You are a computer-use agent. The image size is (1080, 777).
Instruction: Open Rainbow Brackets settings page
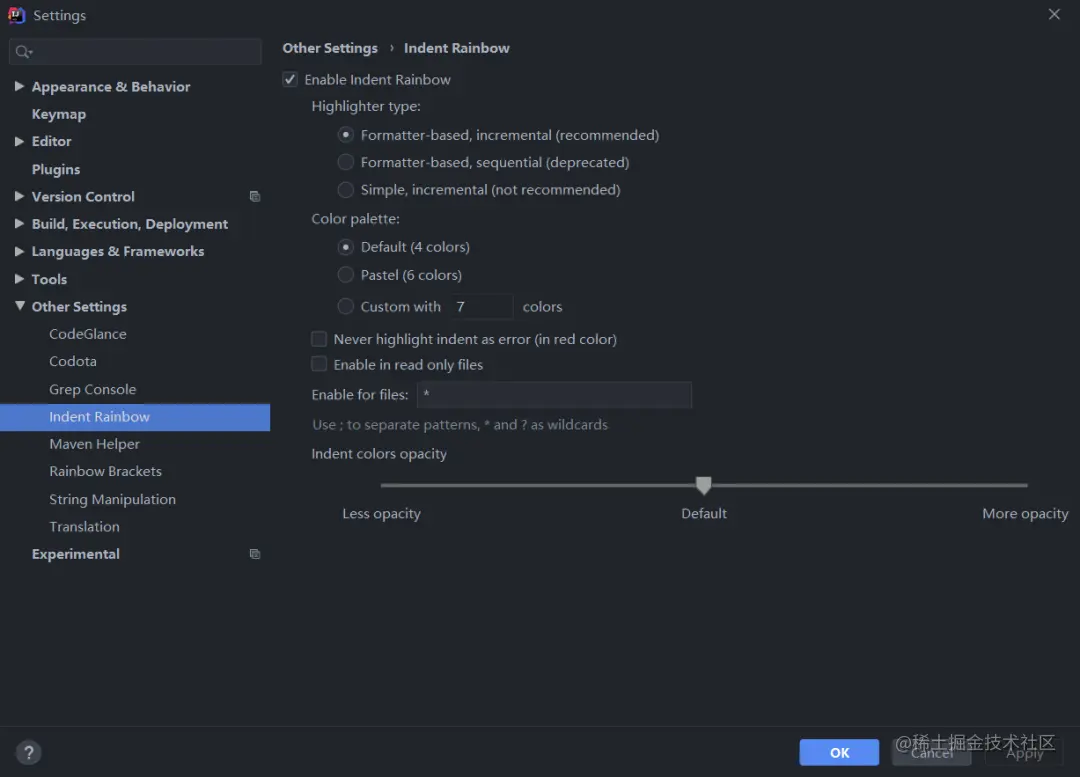(105, 471)
